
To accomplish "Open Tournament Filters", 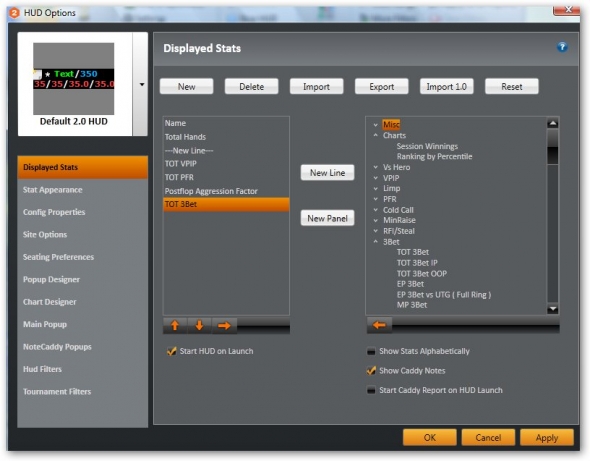I will pos(82,391).
